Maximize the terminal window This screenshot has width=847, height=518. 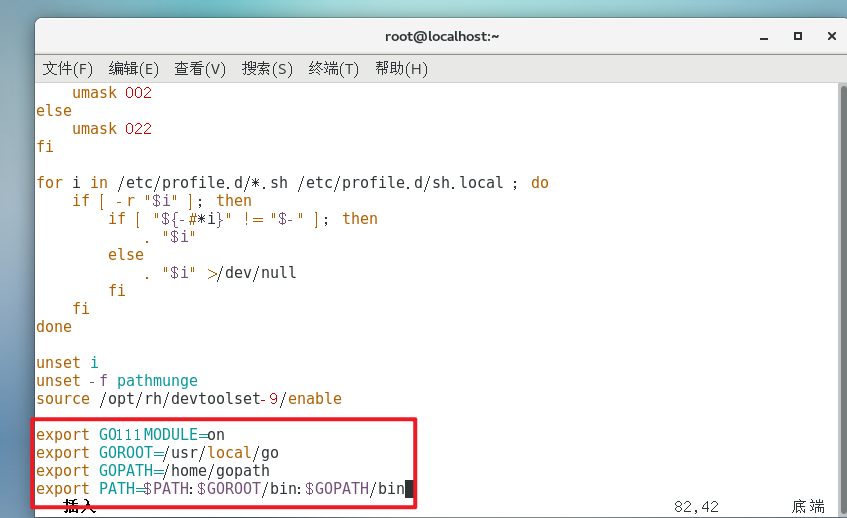click(798, 36)
